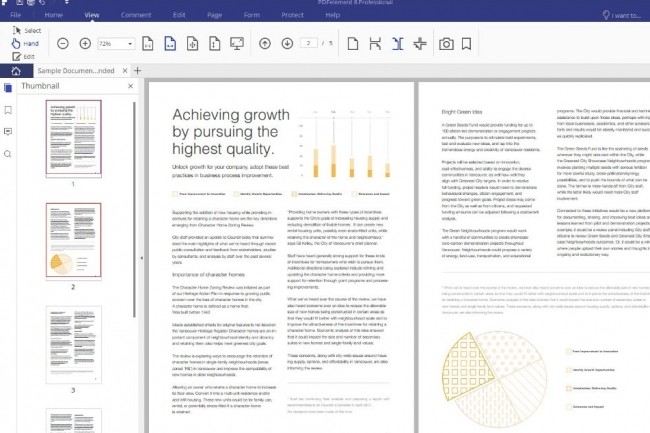Select the Continuous page layout icon

[375, 44]
